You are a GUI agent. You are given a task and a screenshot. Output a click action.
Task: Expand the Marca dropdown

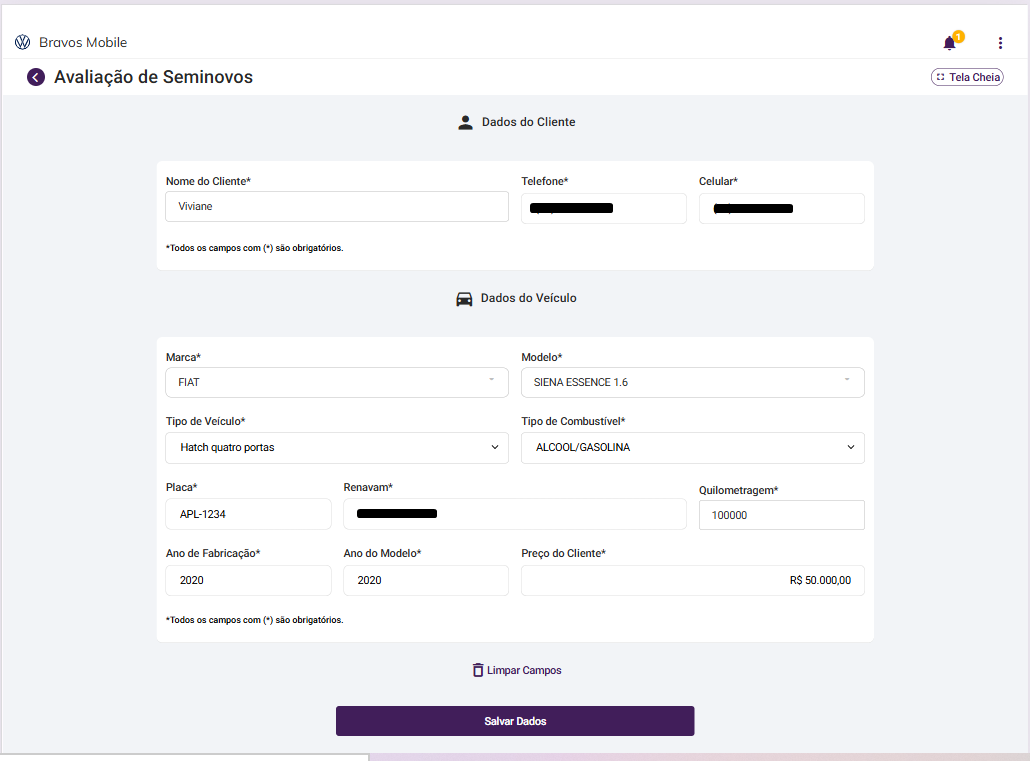(336, 382)
